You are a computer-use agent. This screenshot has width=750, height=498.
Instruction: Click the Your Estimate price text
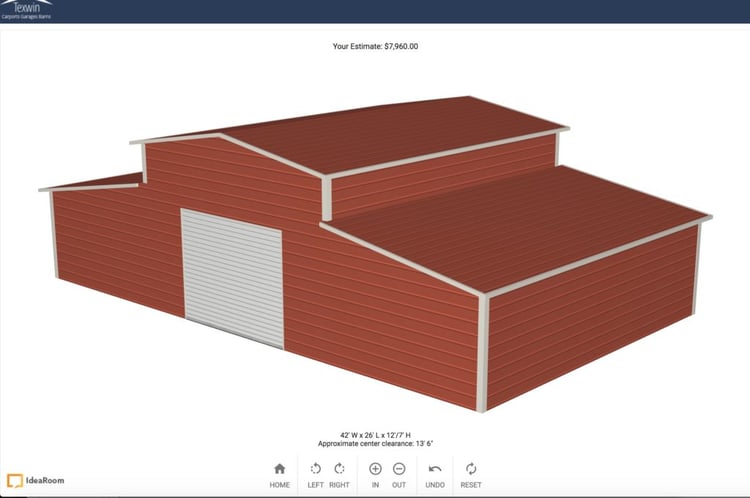tap(374, 45)
